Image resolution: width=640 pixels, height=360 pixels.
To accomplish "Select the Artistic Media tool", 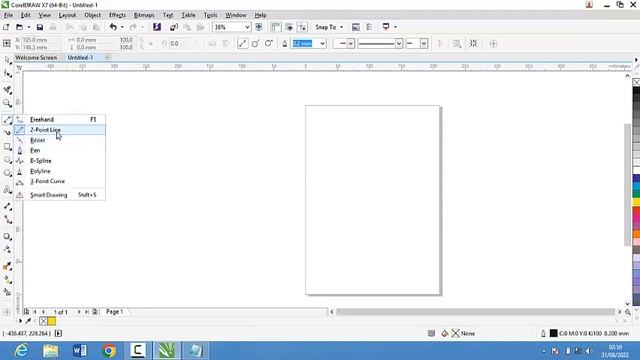I will (x=7, y=133).
